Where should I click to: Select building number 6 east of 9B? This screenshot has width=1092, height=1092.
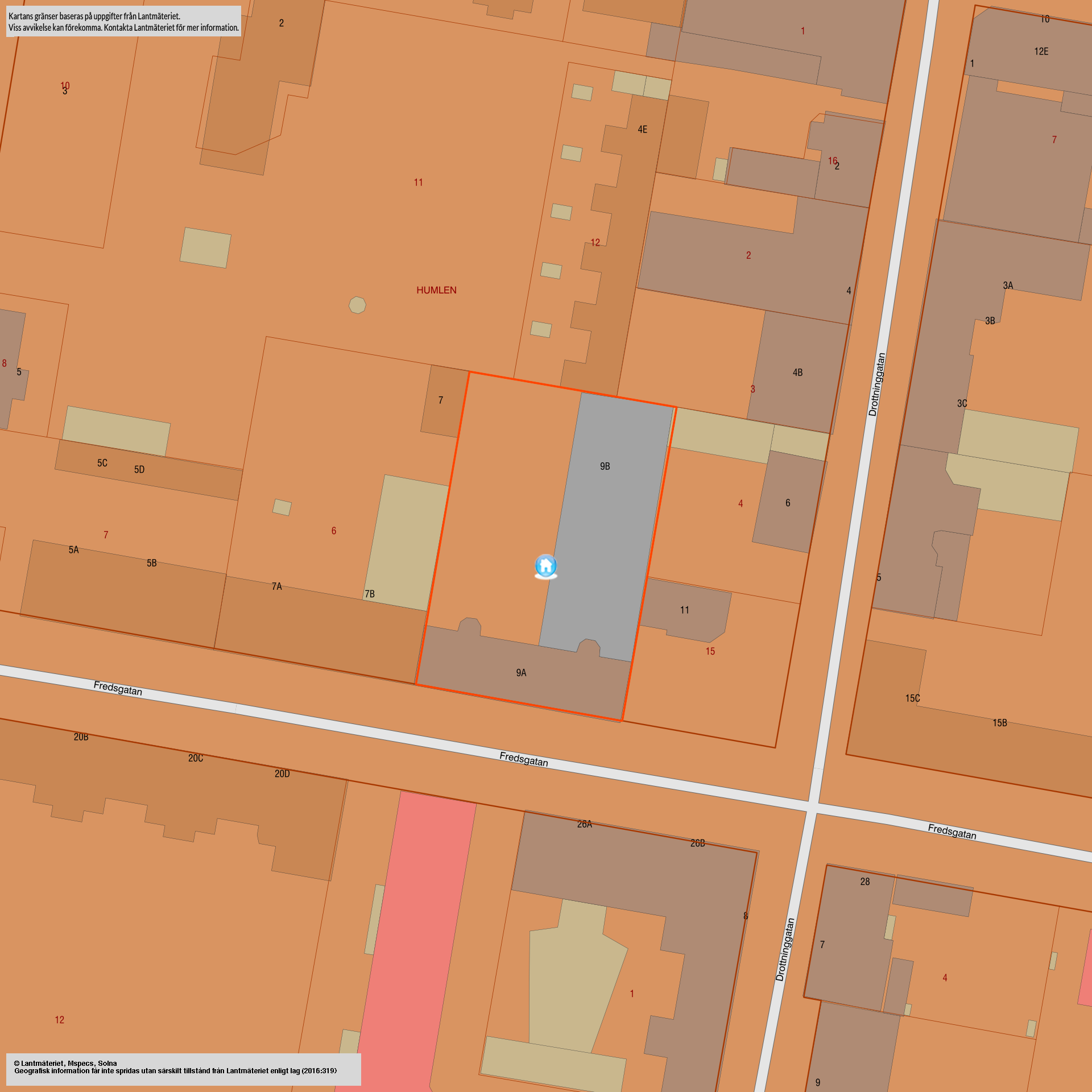(x=788, y=503)
